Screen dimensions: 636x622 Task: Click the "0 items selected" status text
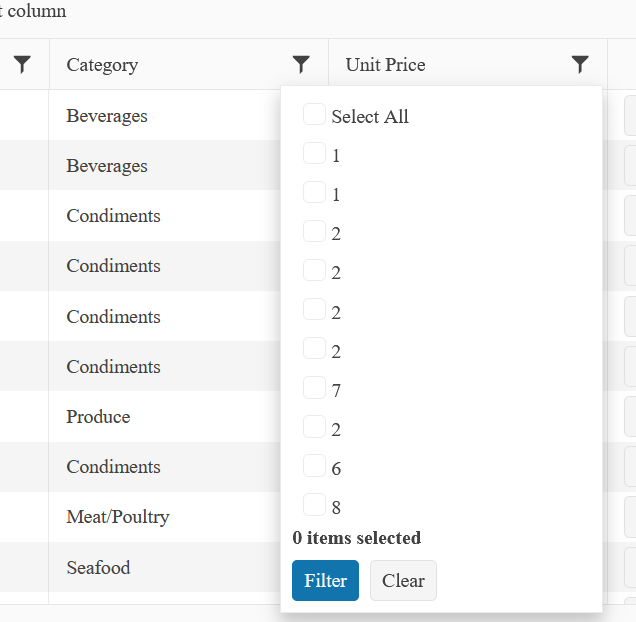(357, 538)
